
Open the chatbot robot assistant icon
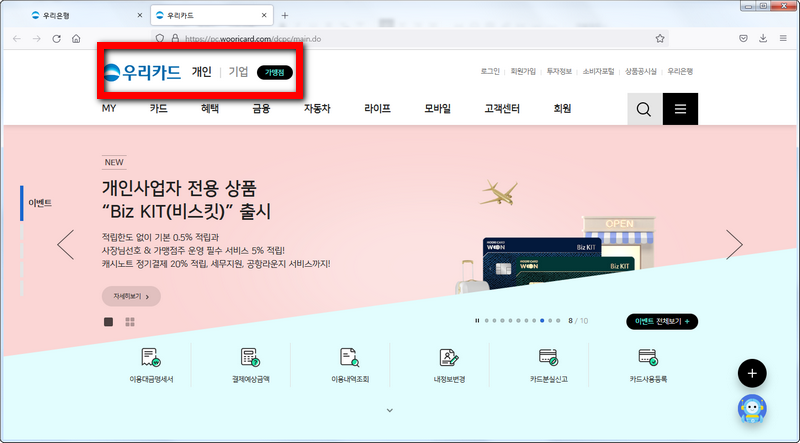[x=752, y=409]
